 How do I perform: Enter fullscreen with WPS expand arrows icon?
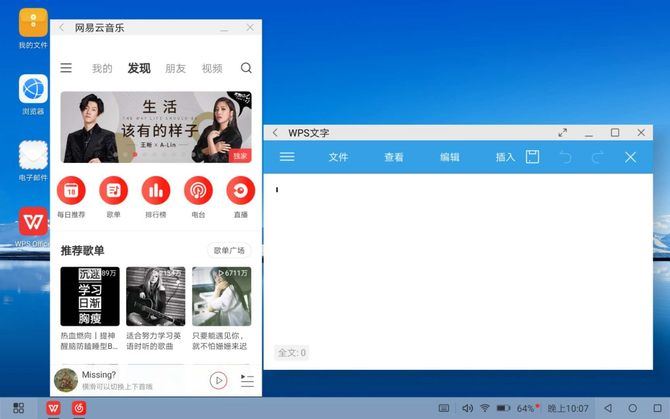(x=563, y=133)
